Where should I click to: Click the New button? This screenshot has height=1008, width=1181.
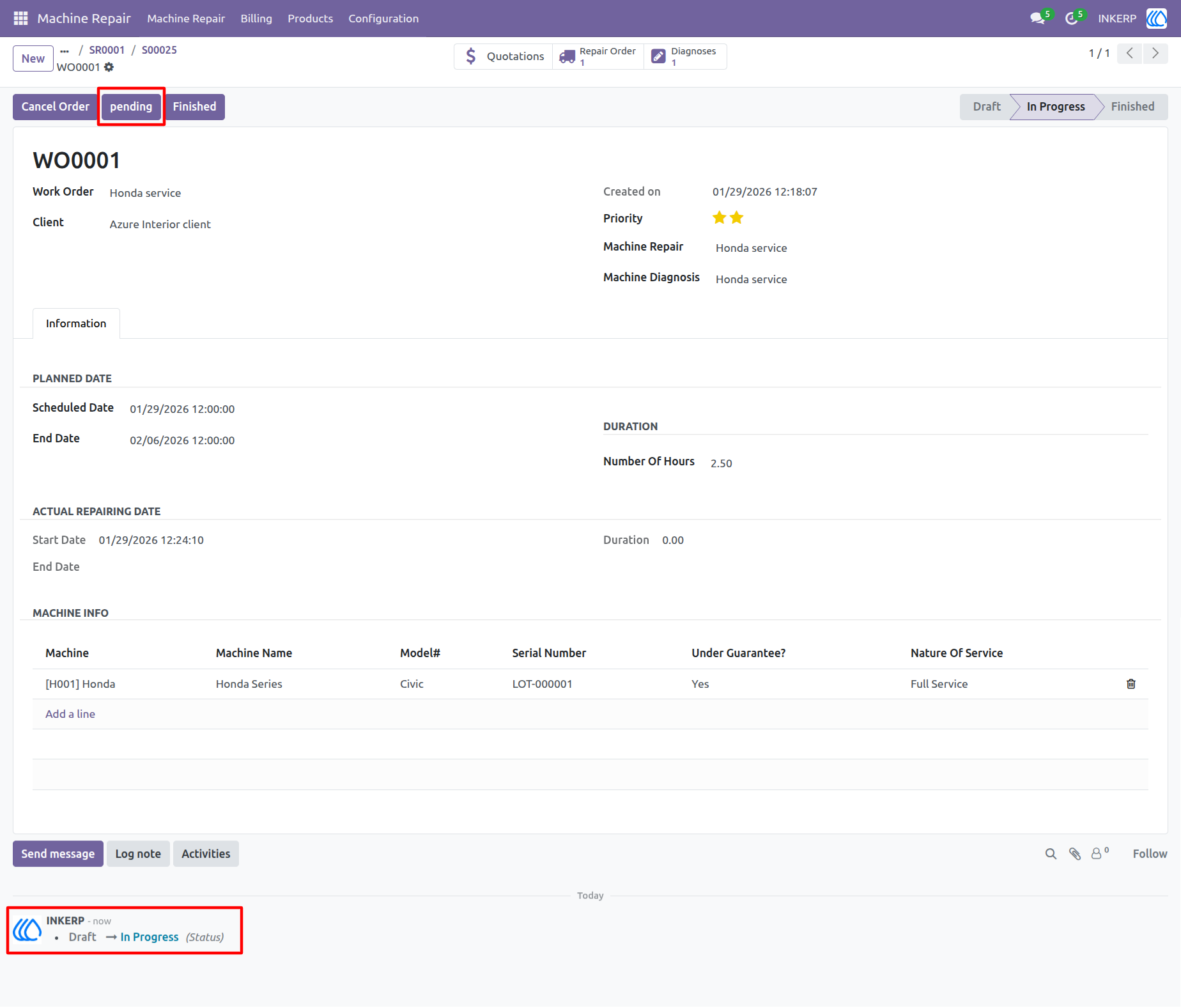[x=33, y=59]
